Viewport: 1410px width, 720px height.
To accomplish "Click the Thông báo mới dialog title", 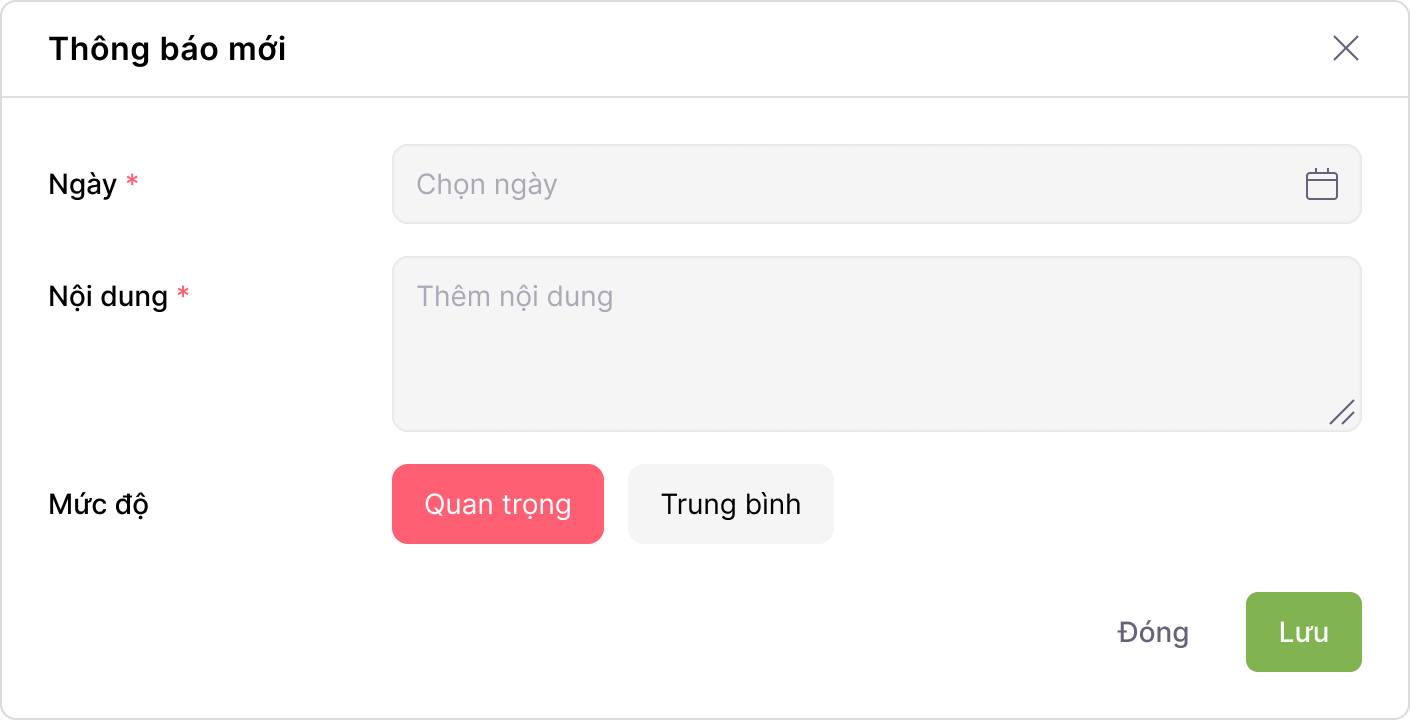I will coord(168,49).
